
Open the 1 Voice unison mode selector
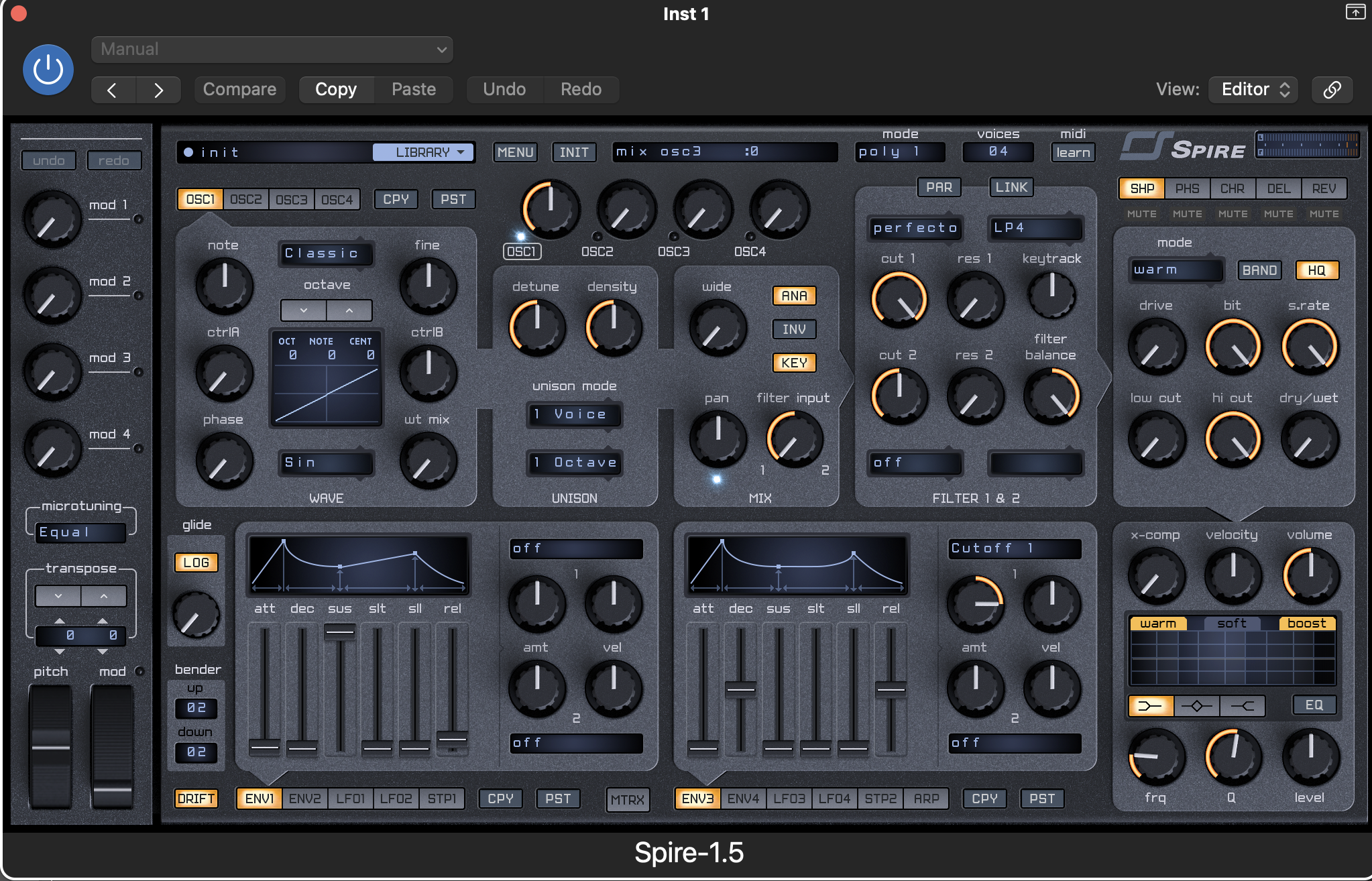575,414
